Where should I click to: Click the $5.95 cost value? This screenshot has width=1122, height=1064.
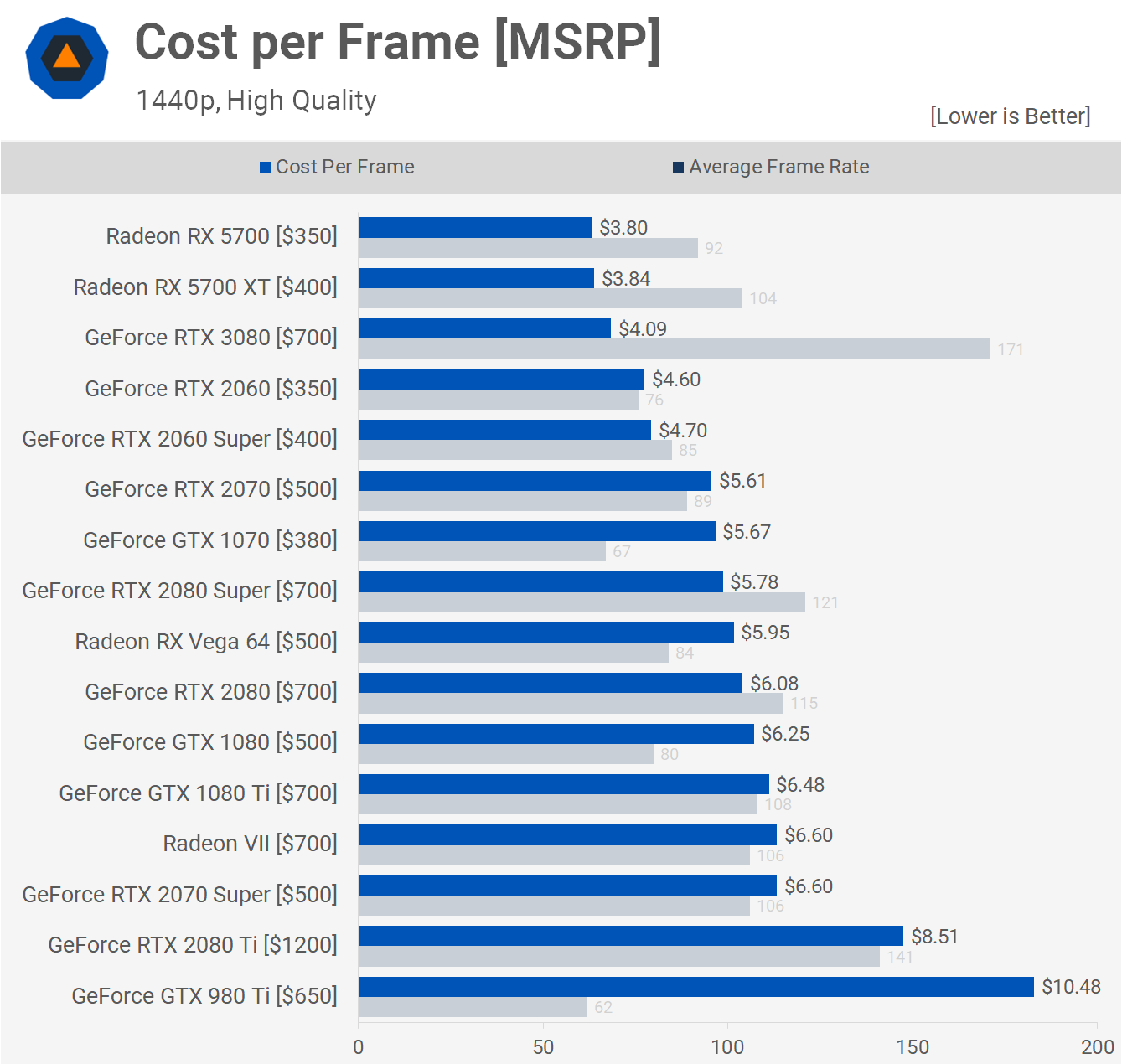pos(765,633)
